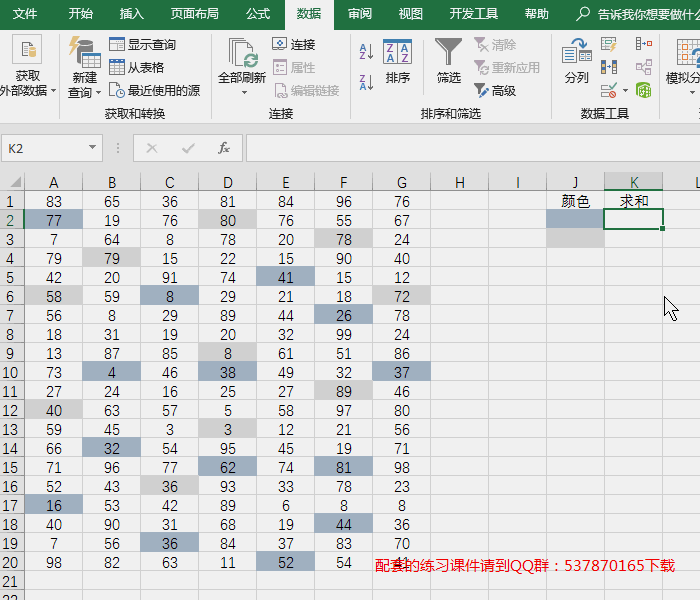Open 连接 (connections) in the ribbon
The image size is (700, 600).
pyautogui.click(x=293, y=44)
